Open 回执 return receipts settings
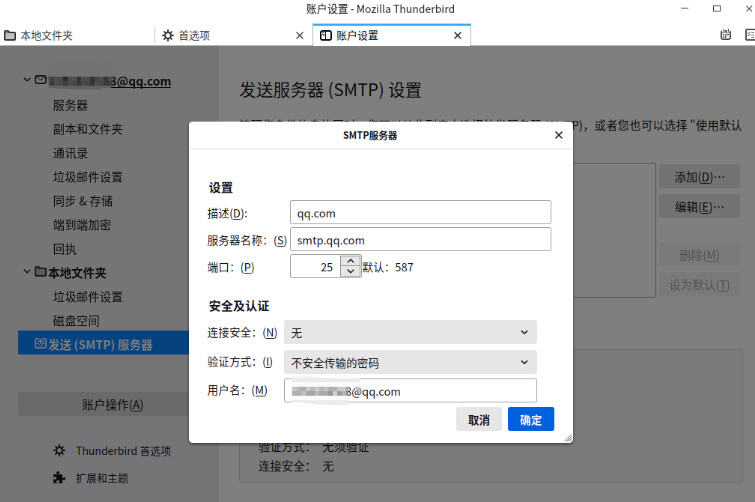755x502 pixels. 65,249
